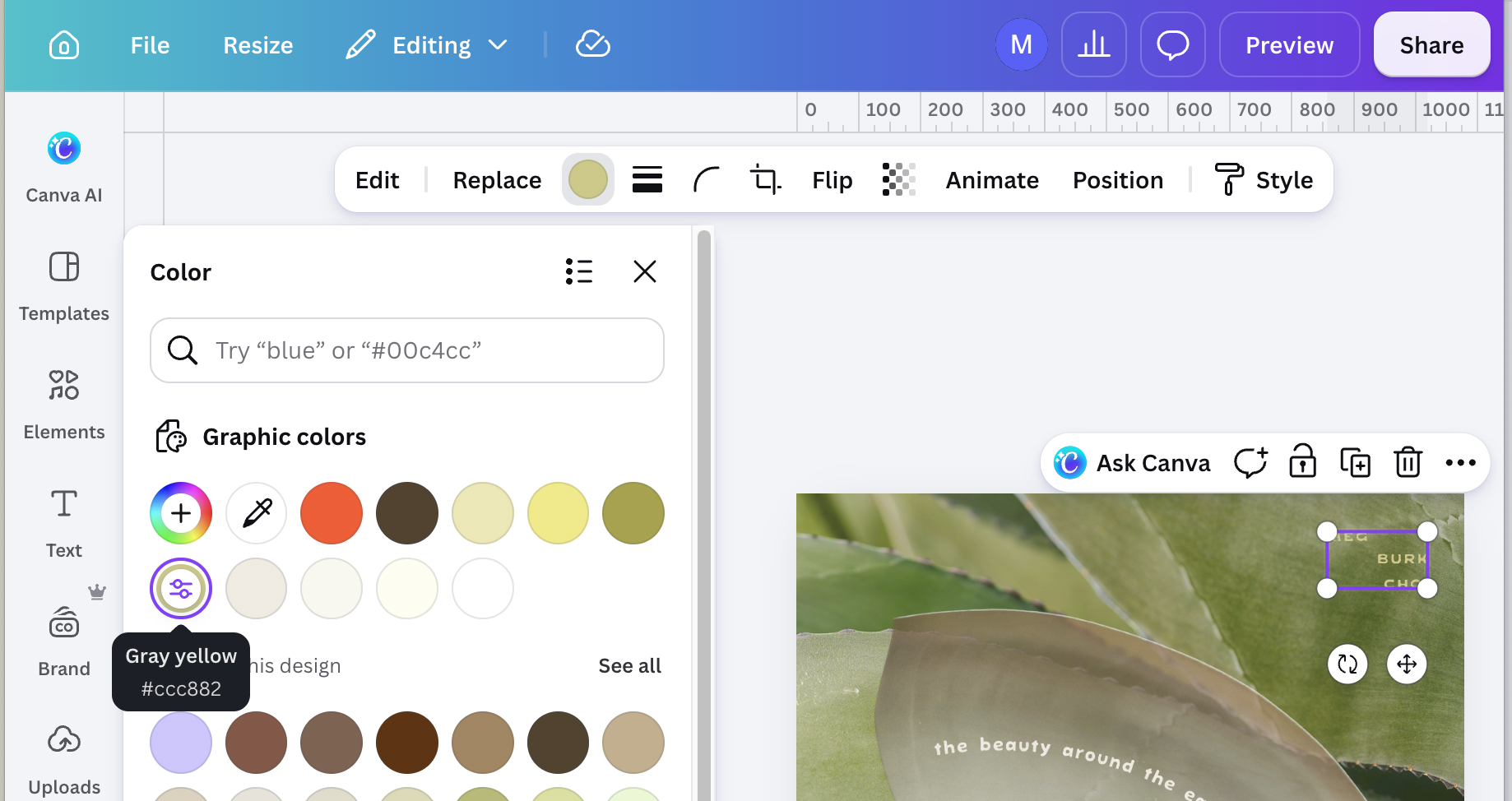This screenshot has width=1512, height=801.
Task: Go to Canva home icon
Action: coord(64,44)
